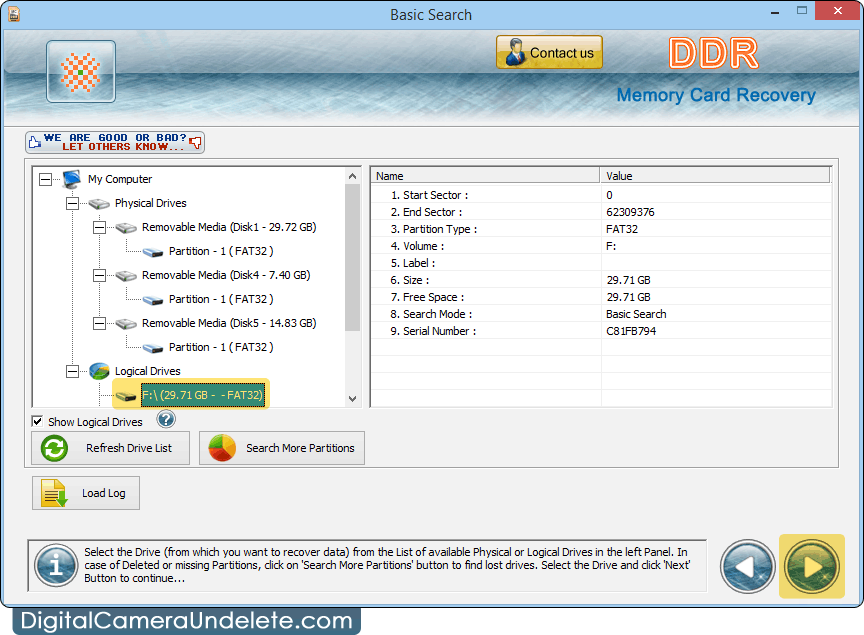Go back with the blue Back arrow
This screenshot has width=864, height=635.
[748, 567]
